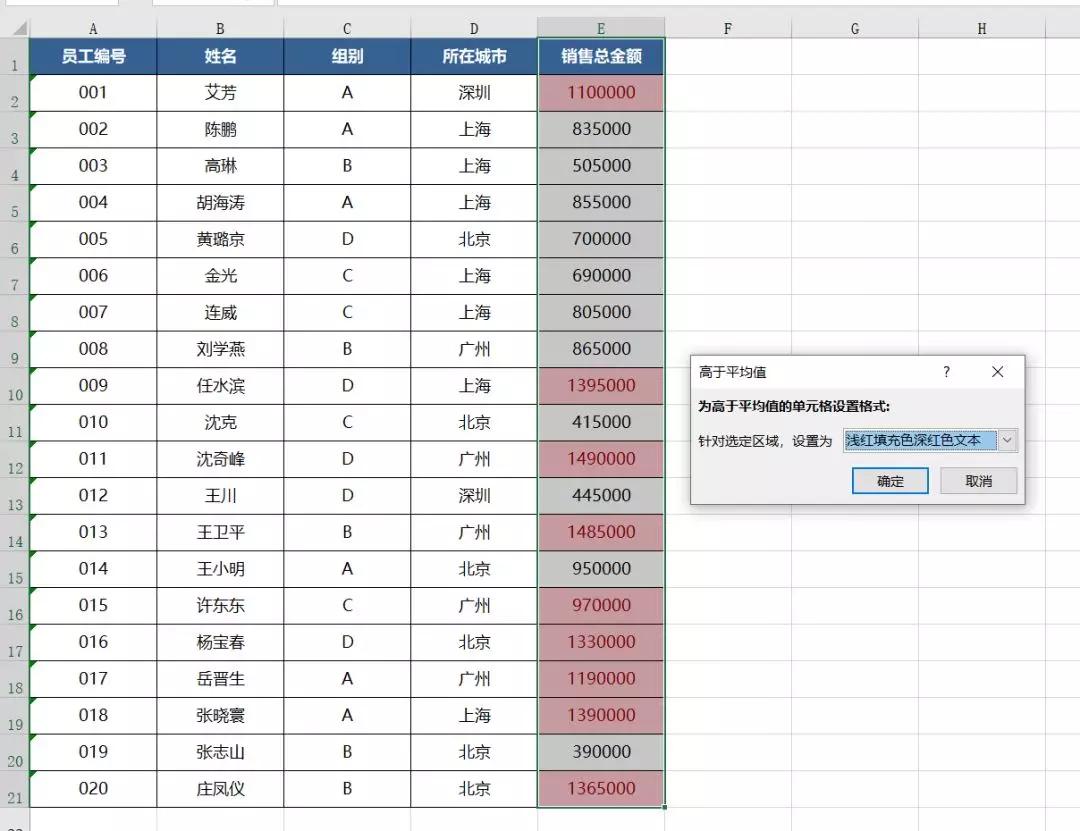
Task: Cancel with the 取消 button
Action: [x=978, y=481]
